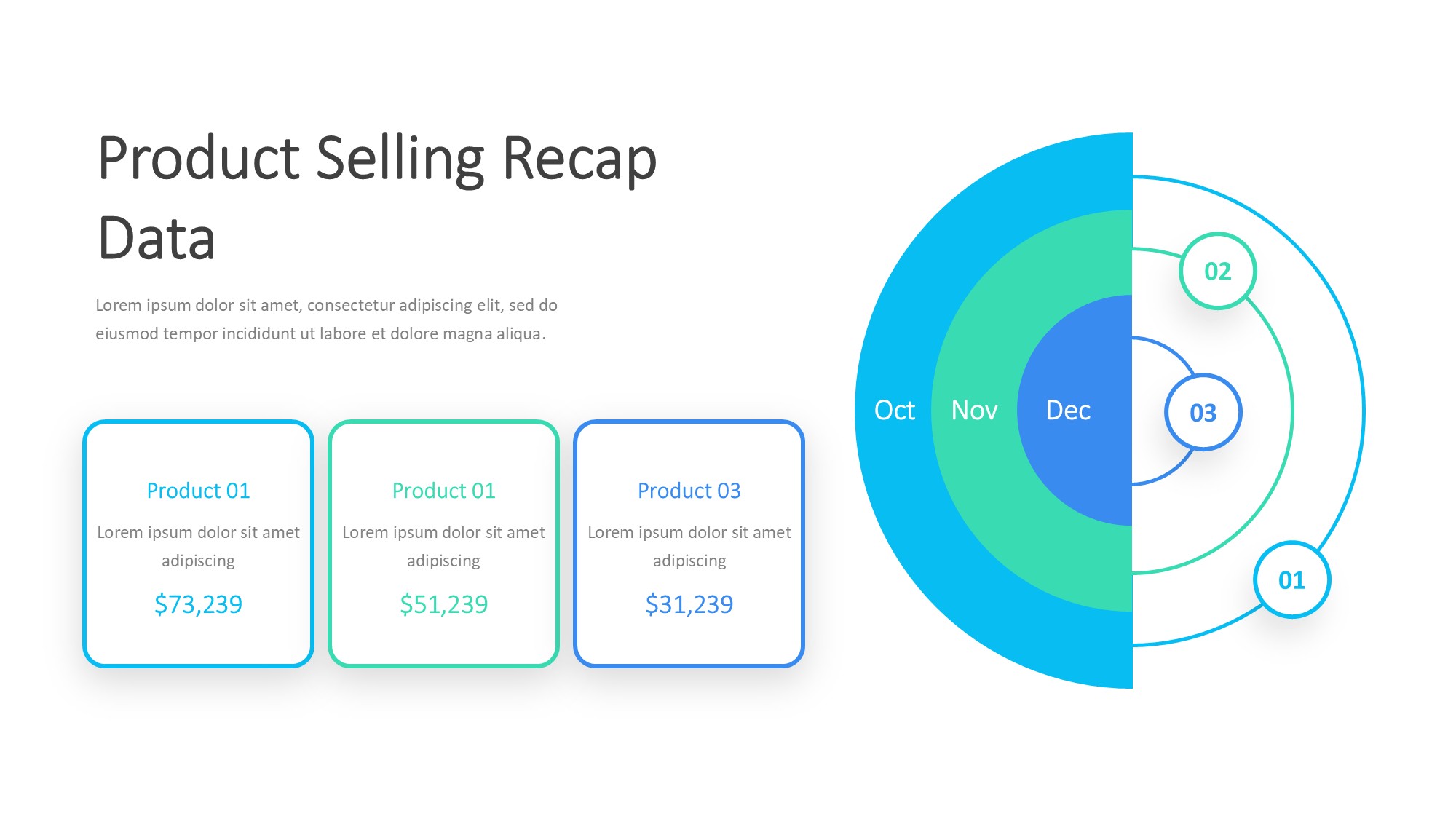Click the circled 01 badge
This screenshot has height=819, width=1456.
point(1291,580)
